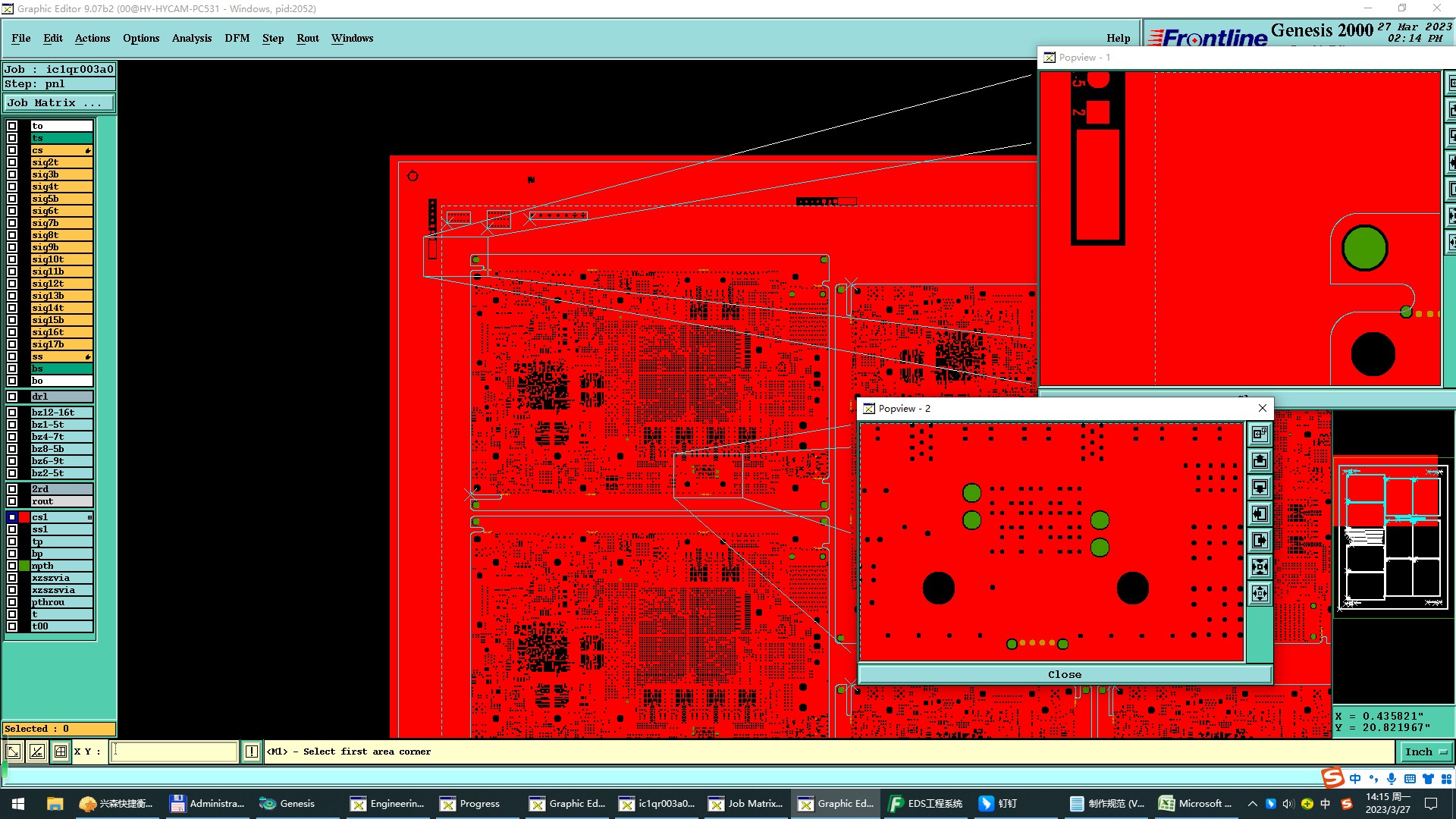
Task: Click the grid snap icon beside XY field
Action: (61, 752)
